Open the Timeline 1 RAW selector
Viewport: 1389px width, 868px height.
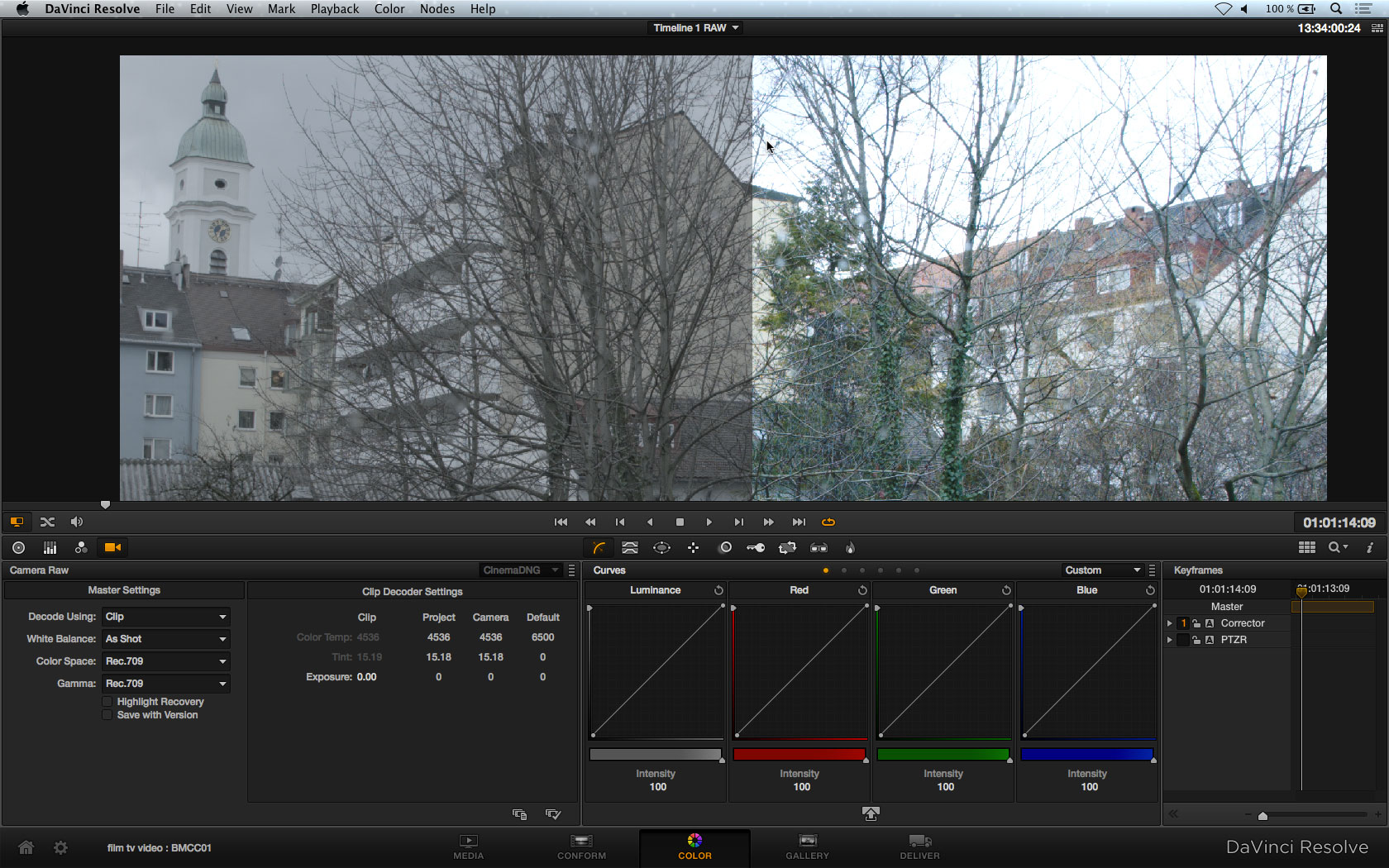(x=695, y=28)
